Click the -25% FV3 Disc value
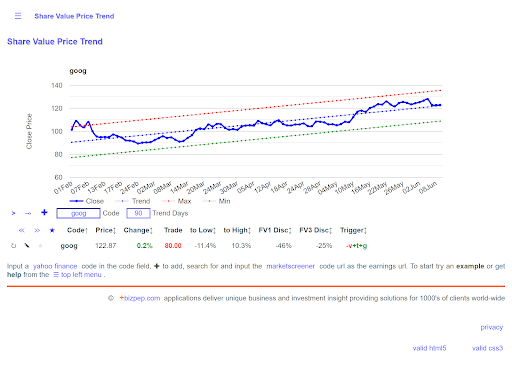Screen dimensions: 512x384 (324, 246)
